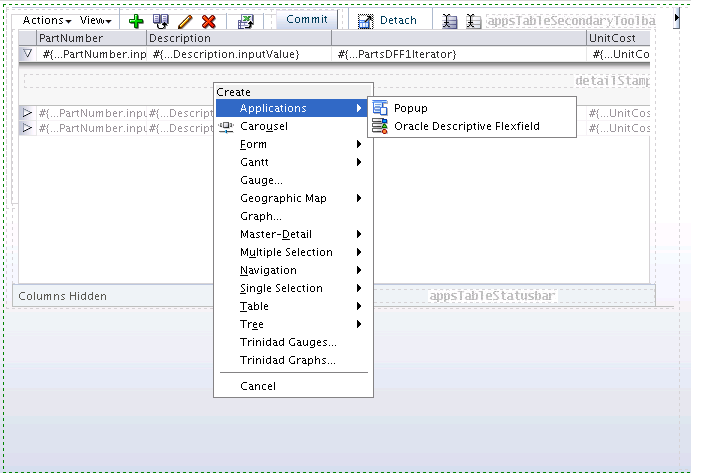704x473 pixels.
Task: Click the Description column header
Action: coord(239,38)
